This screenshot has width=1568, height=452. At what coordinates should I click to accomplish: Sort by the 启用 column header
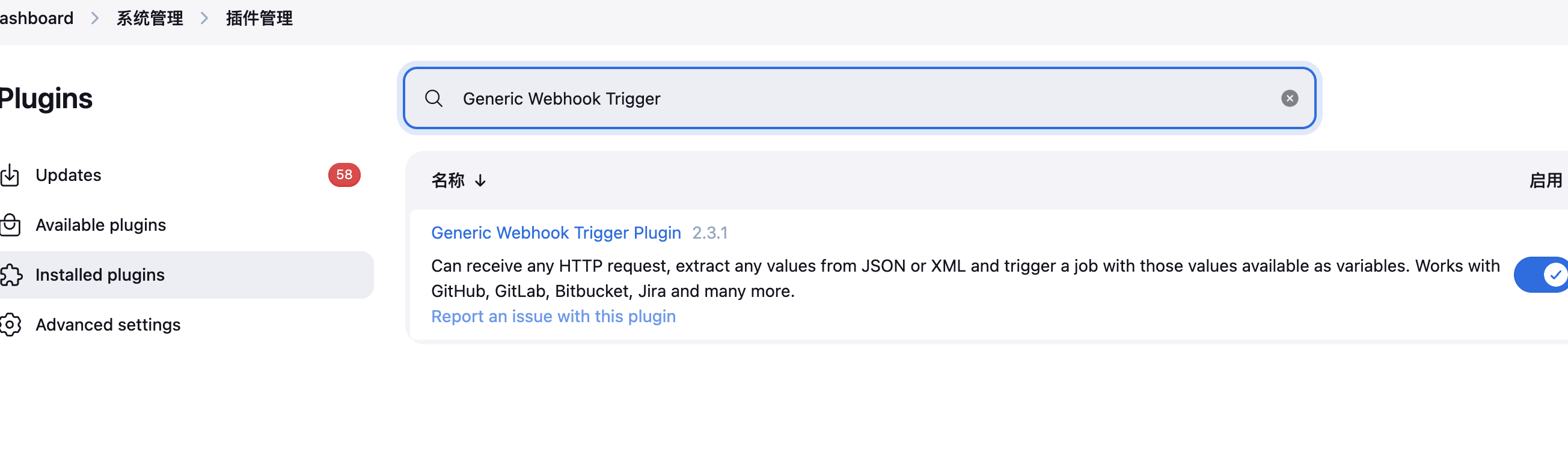coord(1545,181)
